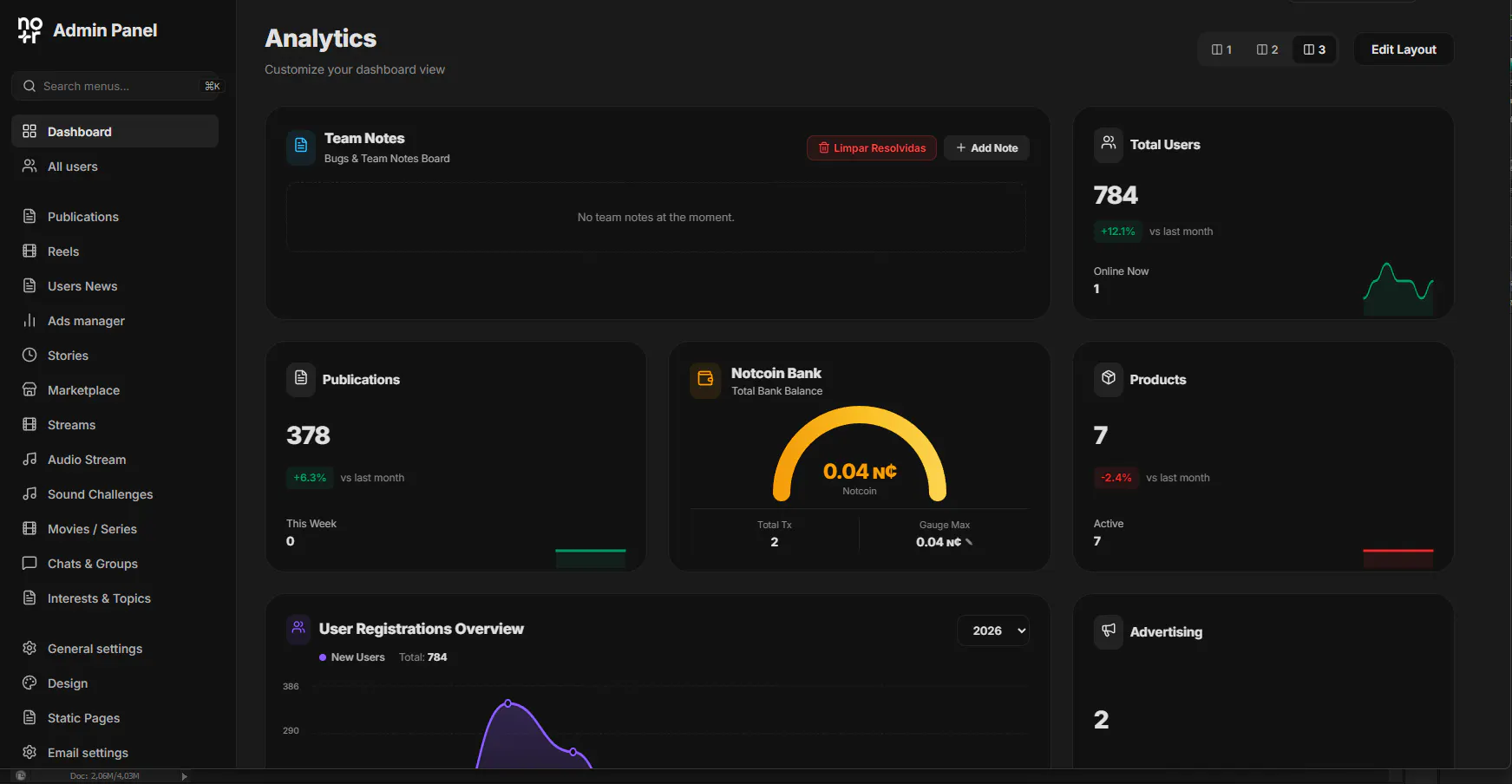Viewport: 1512px width, 784px height.
Task: Click the Stories clock icon
Action: (29, 356)
